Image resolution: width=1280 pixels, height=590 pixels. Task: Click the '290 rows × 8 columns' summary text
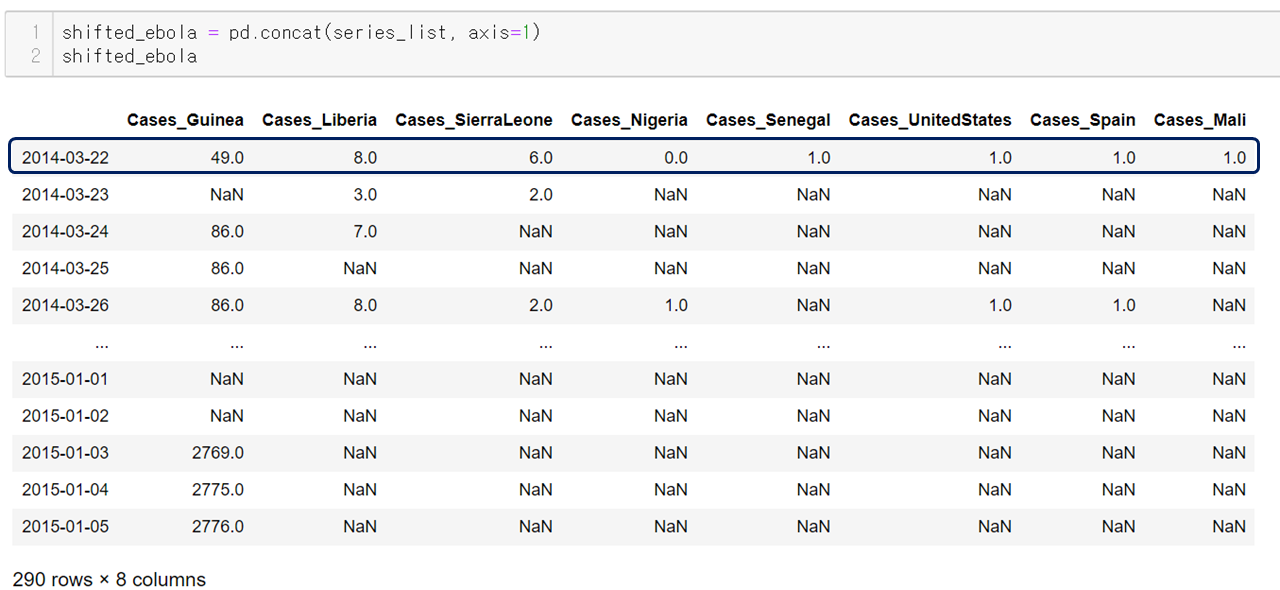pyautogui.click(x=109, y=580)
